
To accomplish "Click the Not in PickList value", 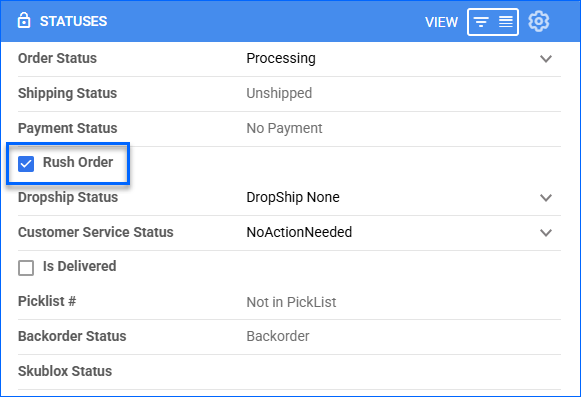I will pyautogui.click(x=291, y=302).
